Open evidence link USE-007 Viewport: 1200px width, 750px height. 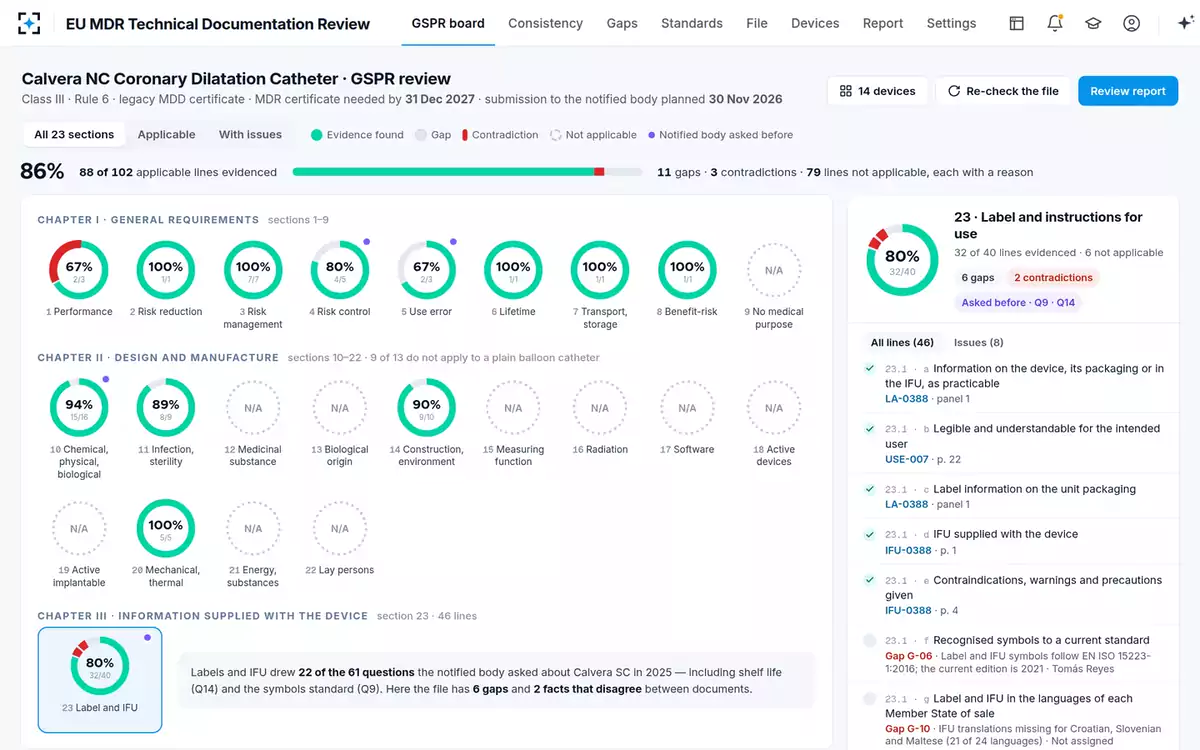click(907, 459)
